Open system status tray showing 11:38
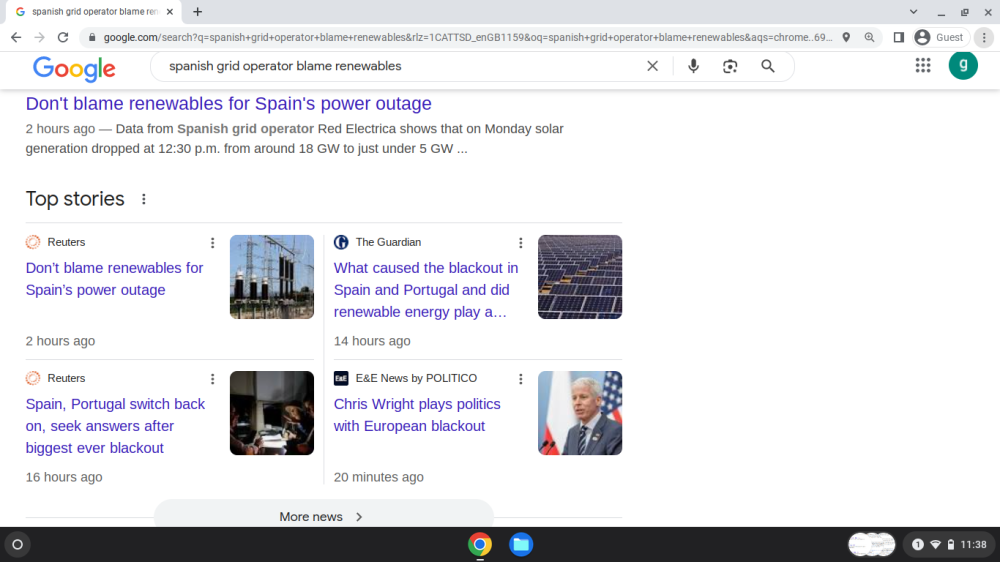 (951, 544)
